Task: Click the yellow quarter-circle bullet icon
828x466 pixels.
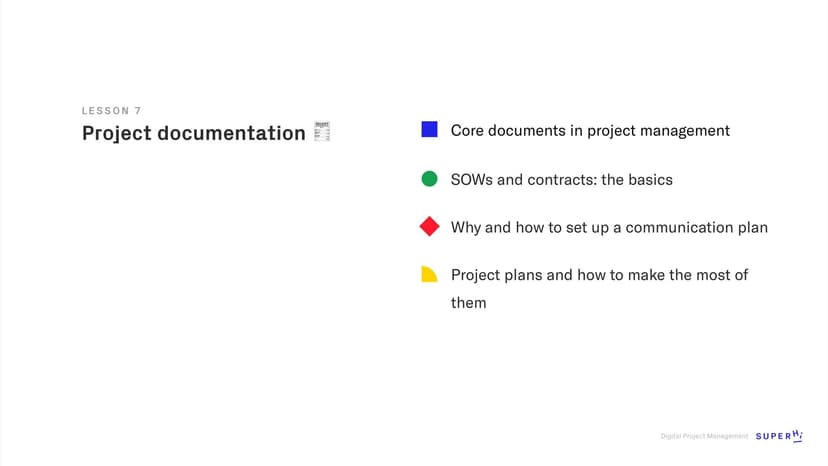Action: 430,274
